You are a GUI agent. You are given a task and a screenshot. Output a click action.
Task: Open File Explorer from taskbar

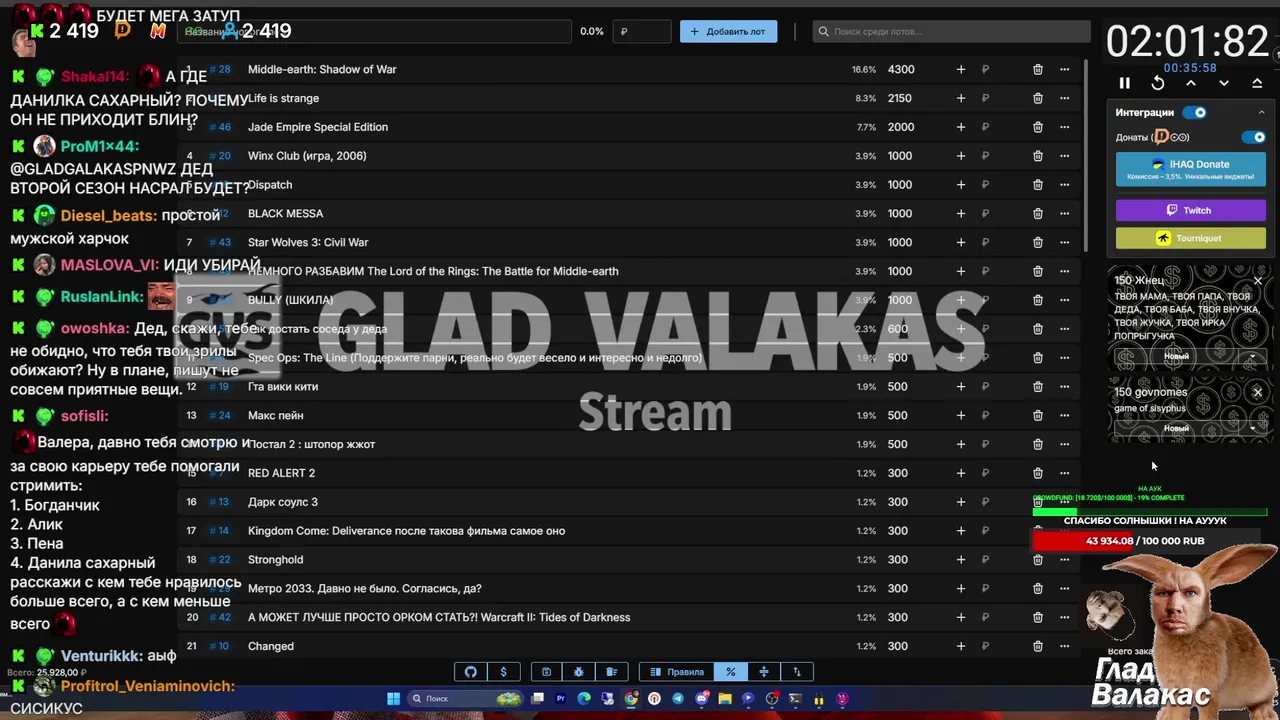(725, 699)
